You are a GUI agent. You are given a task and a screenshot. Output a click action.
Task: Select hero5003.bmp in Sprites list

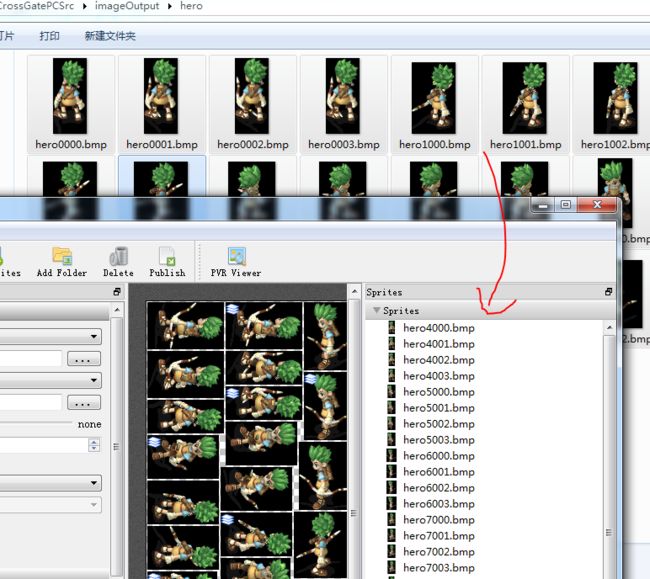tap(439, 440)
